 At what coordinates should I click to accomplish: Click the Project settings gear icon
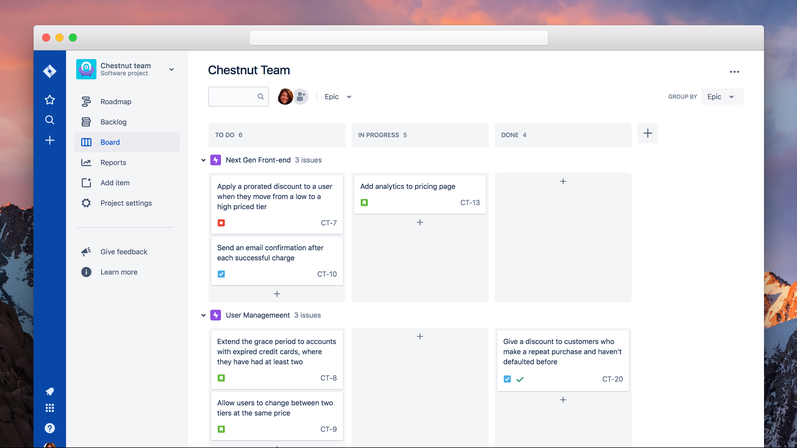pyautogui.click(x=86, y=203)
